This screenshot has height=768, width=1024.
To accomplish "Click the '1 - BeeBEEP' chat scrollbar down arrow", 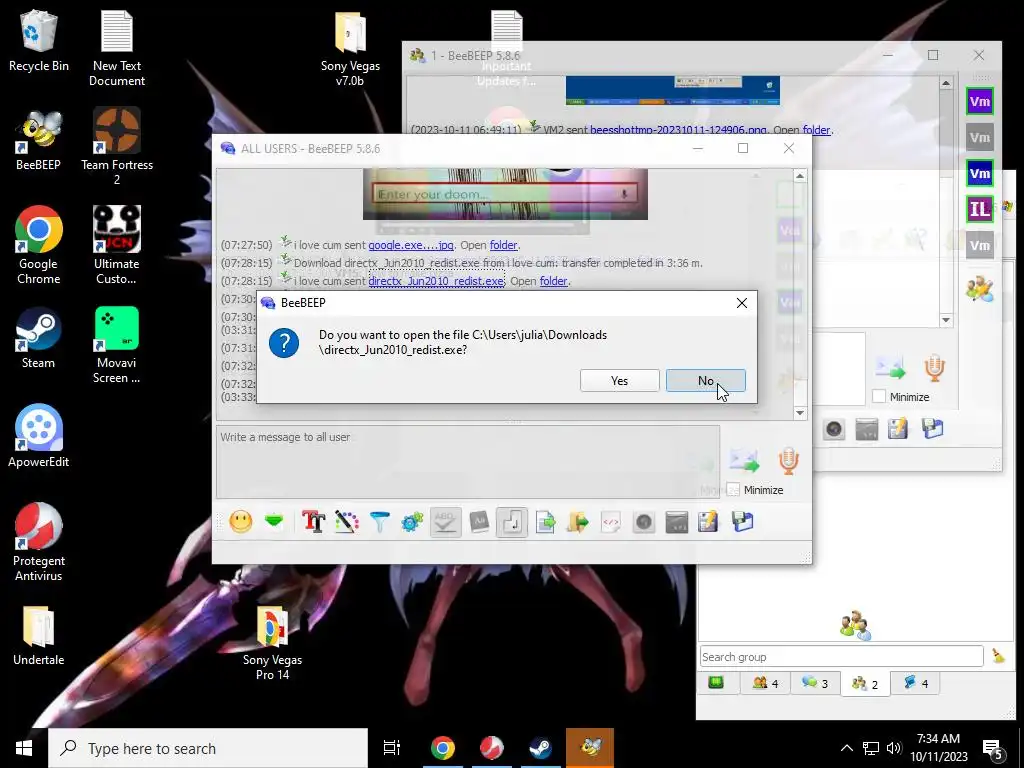I will 946,320.
